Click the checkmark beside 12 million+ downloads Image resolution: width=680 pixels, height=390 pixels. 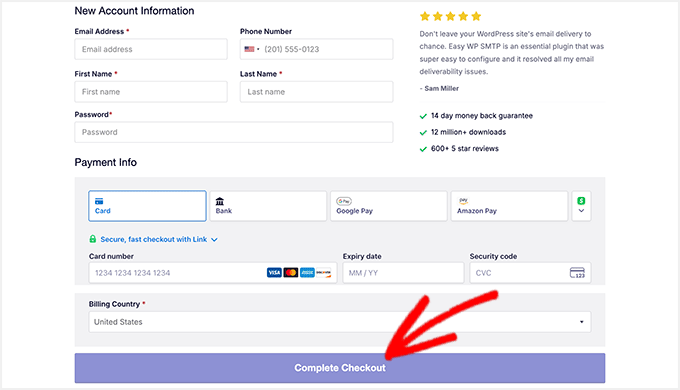[x=423, y=133]
